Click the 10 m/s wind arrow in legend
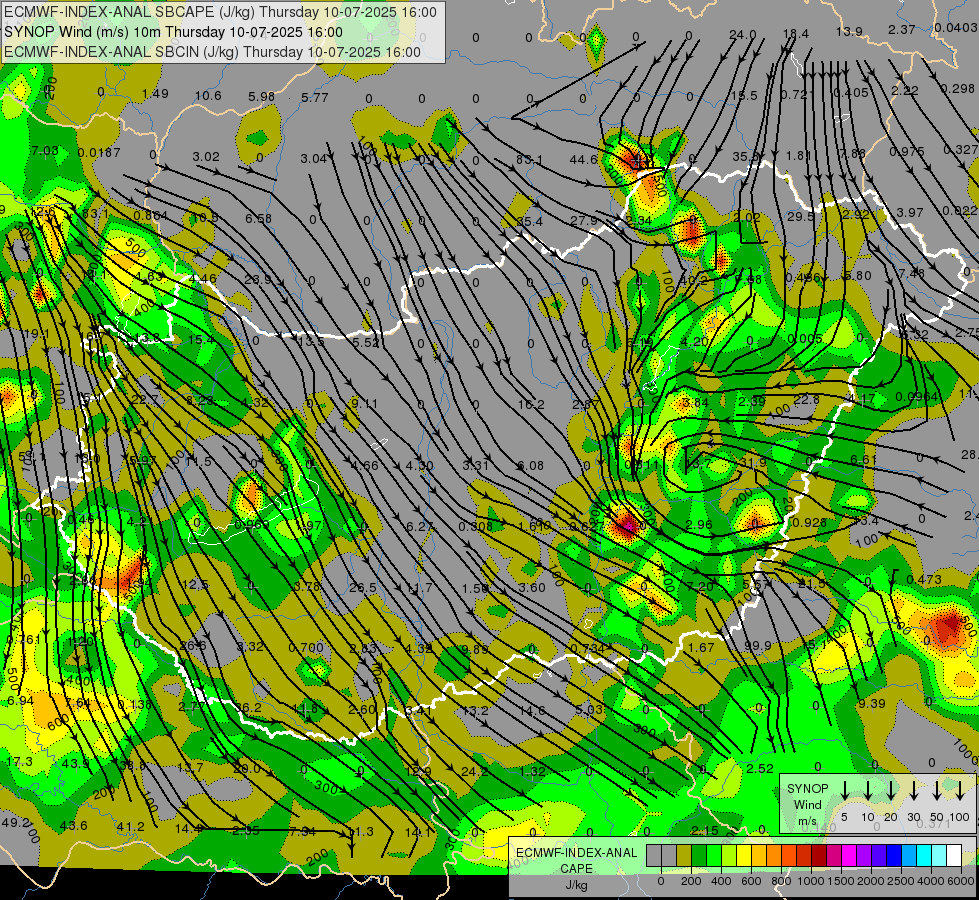This screenshot has width=979, height=900. pyautogui.click(x=867, y=791)
